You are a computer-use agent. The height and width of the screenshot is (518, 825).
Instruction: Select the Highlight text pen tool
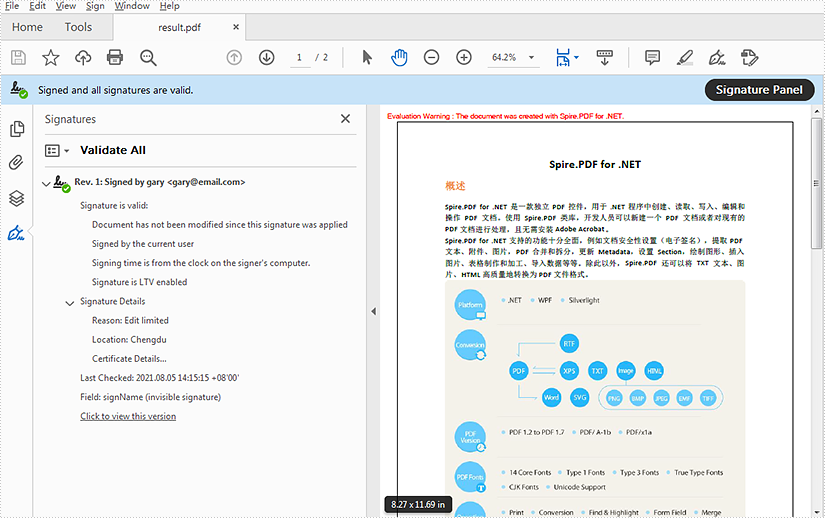click(685, 57)
